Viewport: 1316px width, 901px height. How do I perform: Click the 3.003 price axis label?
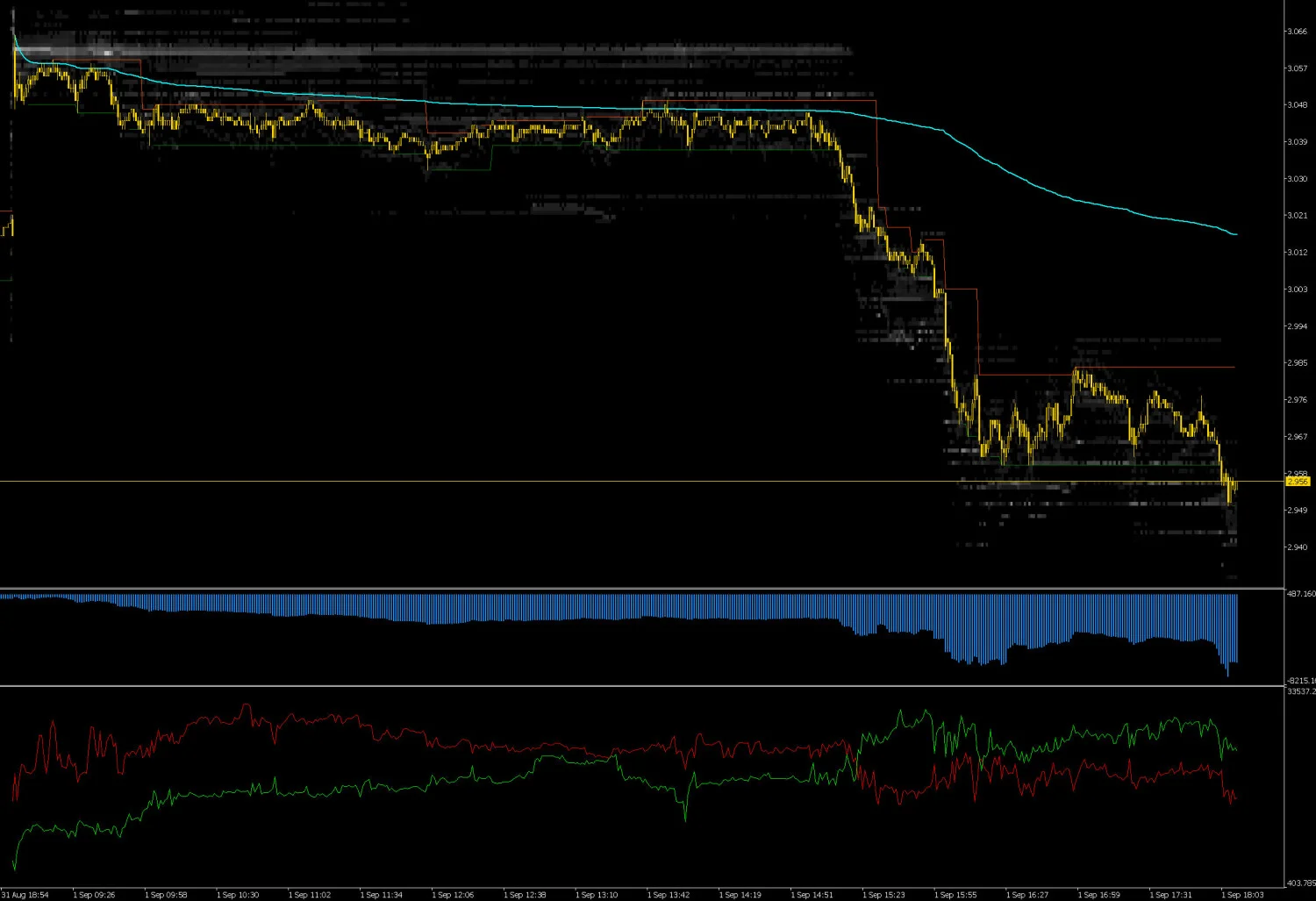(x=1298, y=290)
